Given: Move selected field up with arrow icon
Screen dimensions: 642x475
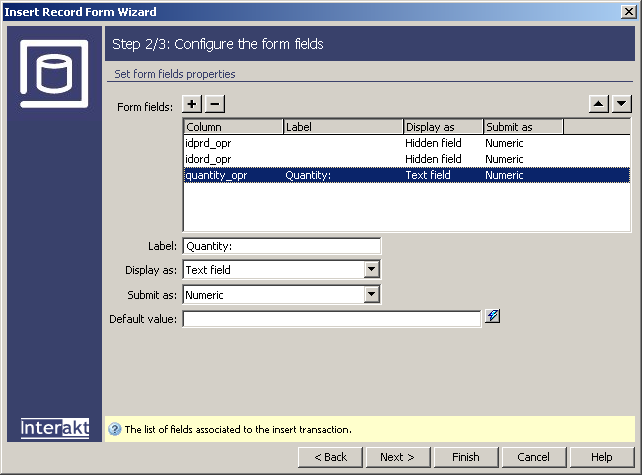Looking at the screenshot, I should [x=597, y=104].
